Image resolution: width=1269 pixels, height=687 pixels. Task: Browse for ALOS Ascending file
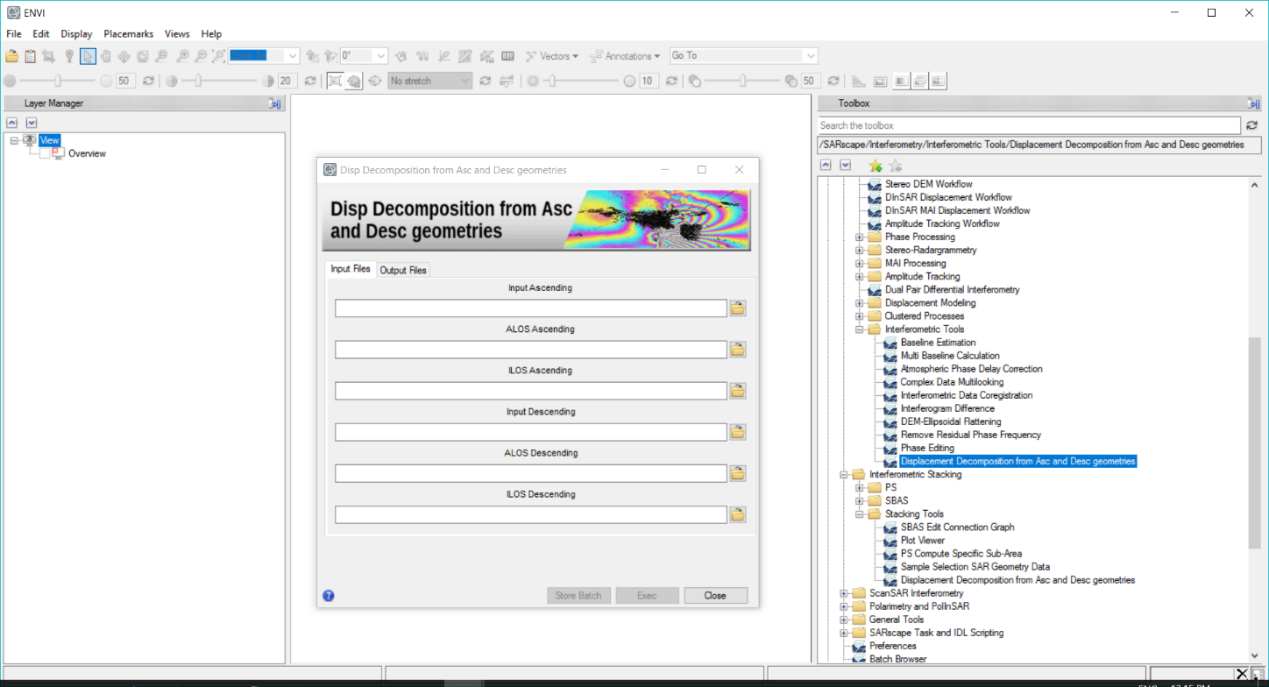pos(738,349)
